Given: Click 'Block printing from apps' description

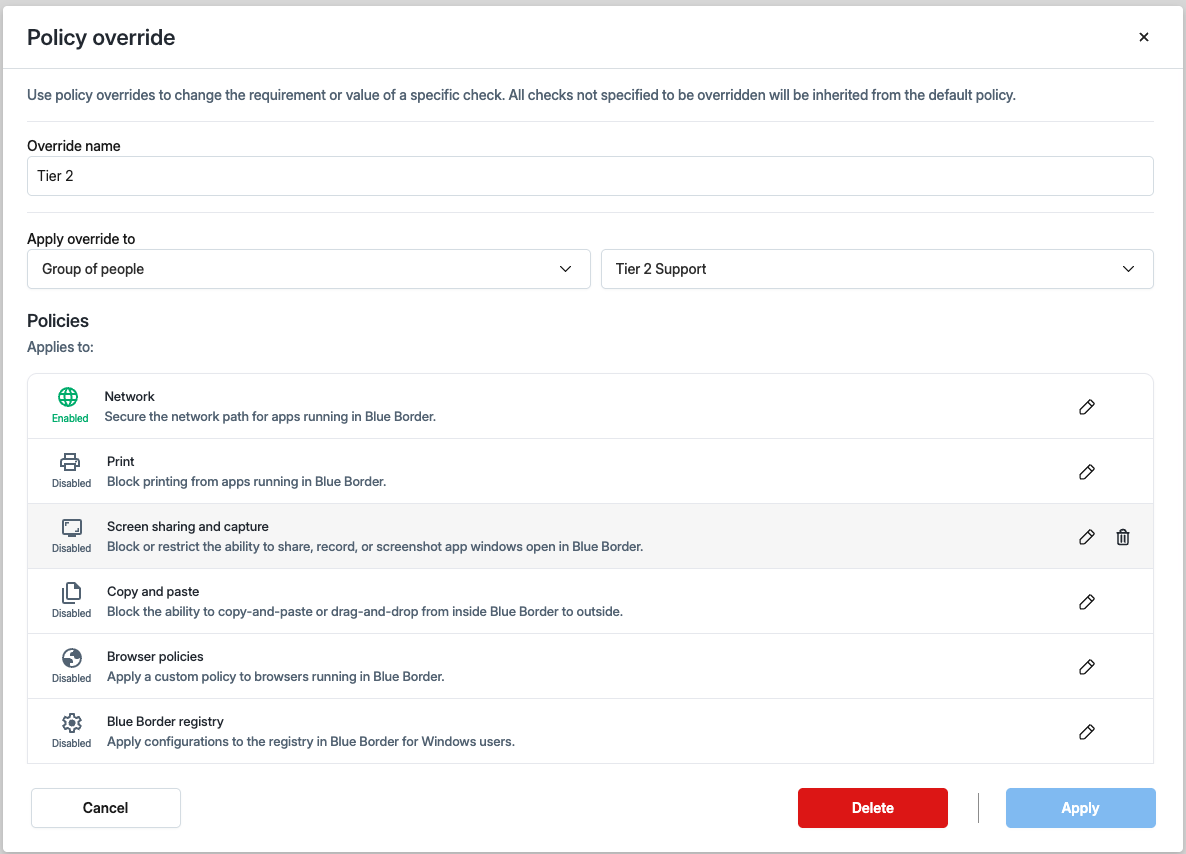Looking at the screenshot, I should (247, 482).
